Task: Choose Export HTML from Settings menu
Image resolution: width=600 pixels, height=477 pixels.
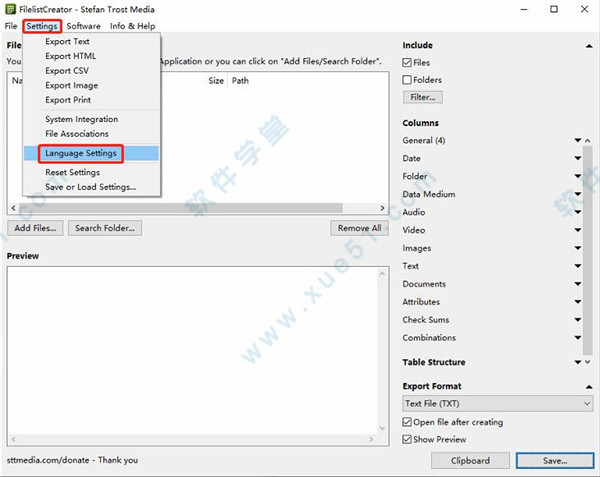Action: click(71, 56)
